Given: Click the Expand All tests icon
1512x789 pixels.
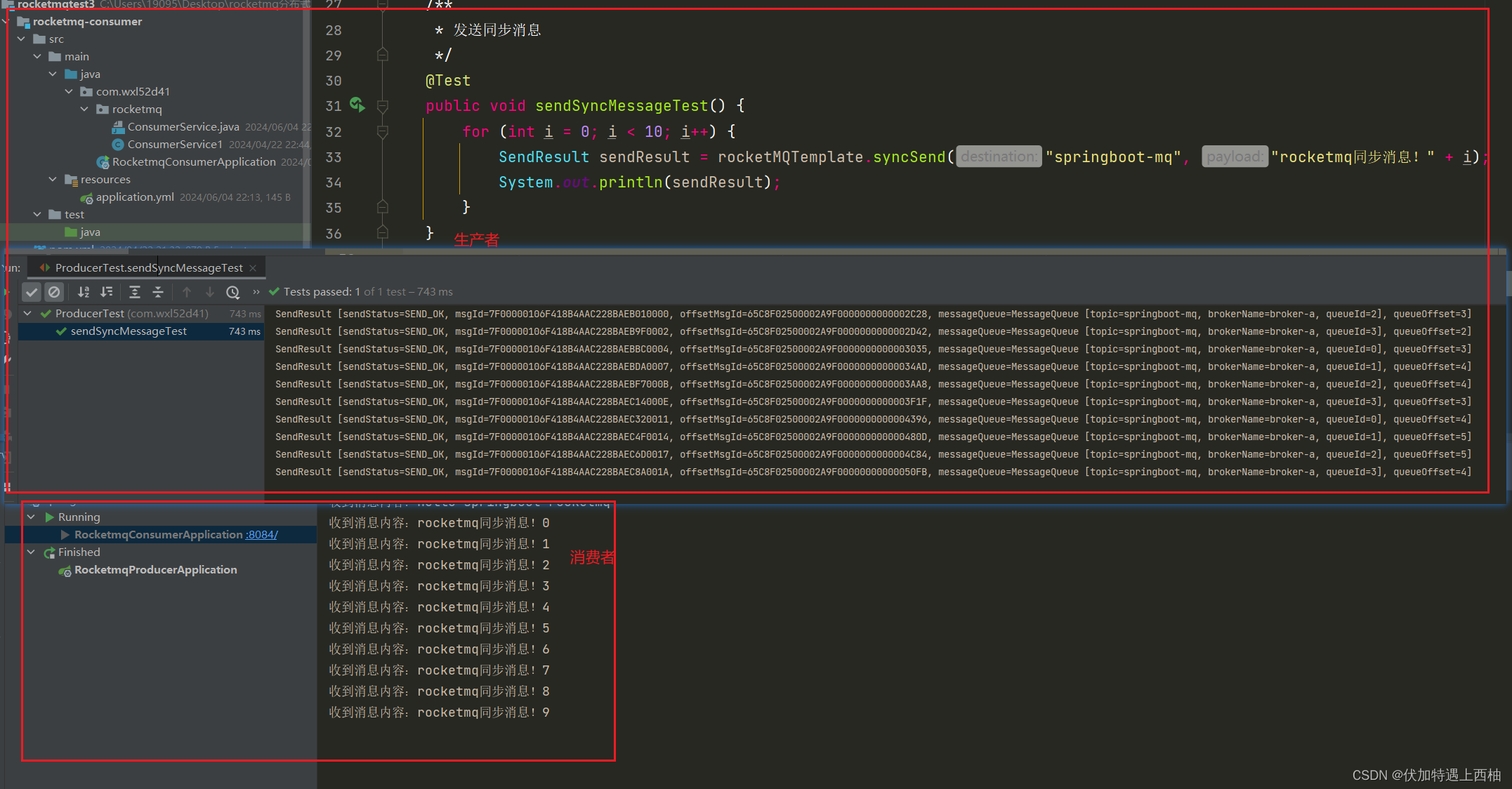Looking at the screenshot, I should click(135, 292).
